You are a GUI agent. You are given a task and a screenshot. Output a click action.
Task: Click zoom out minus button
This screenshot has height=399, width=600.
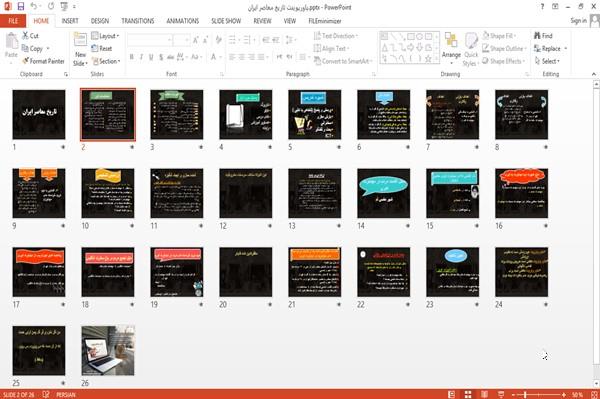click(x=514, y=394)
